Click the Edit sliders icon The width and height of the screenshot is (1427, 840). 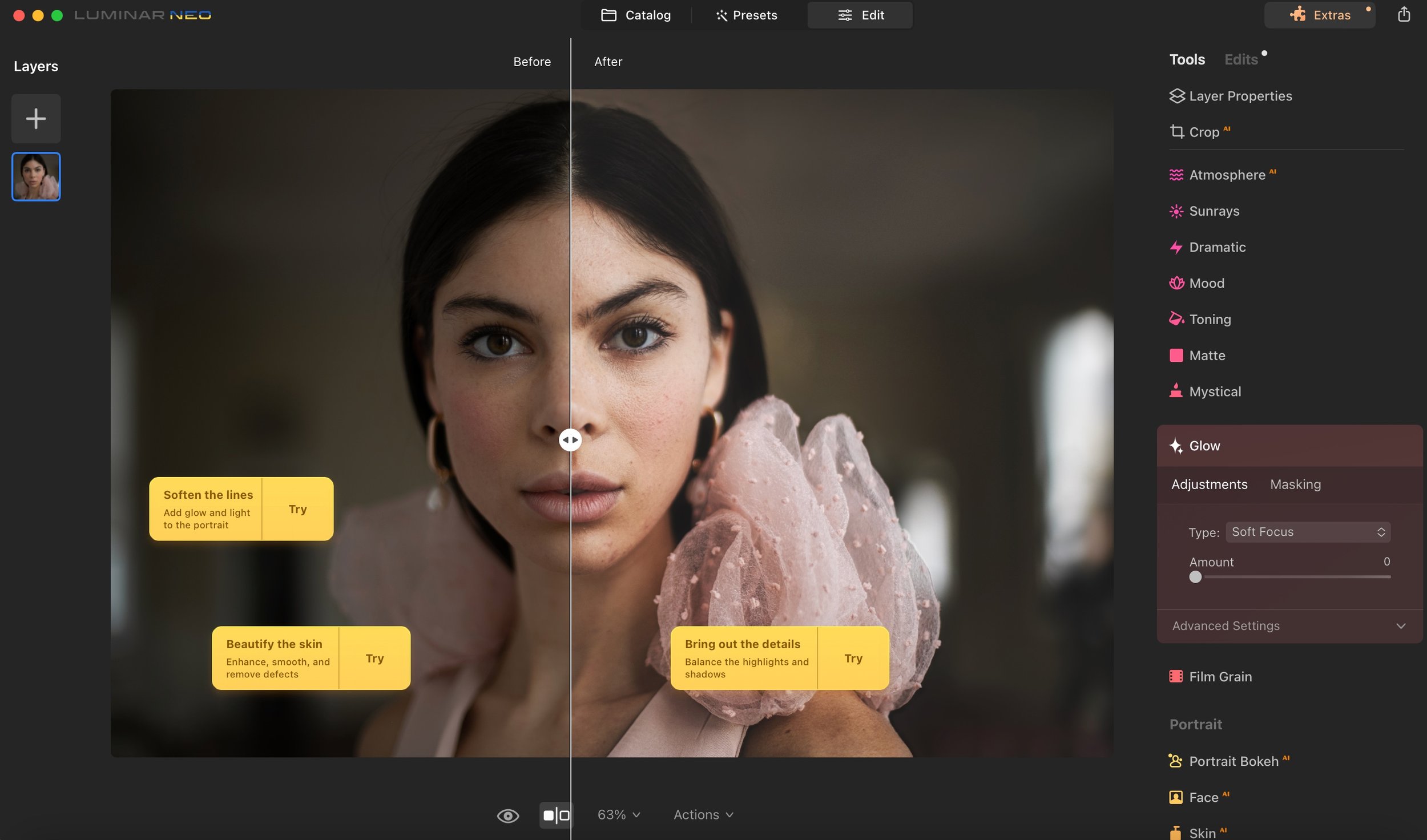pyautogui.click(x=845, y=15)
